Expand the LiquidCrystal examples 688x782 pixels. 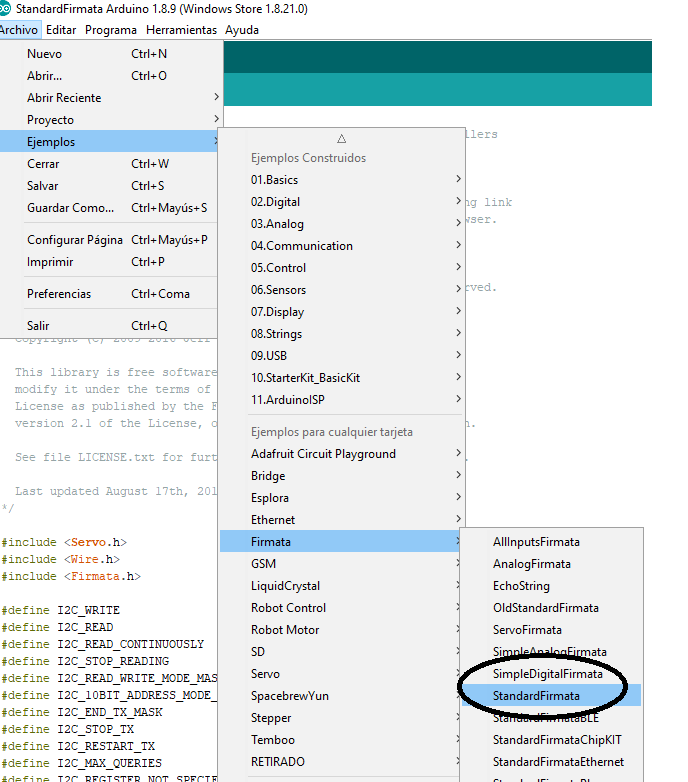click(x=285, y=586)
